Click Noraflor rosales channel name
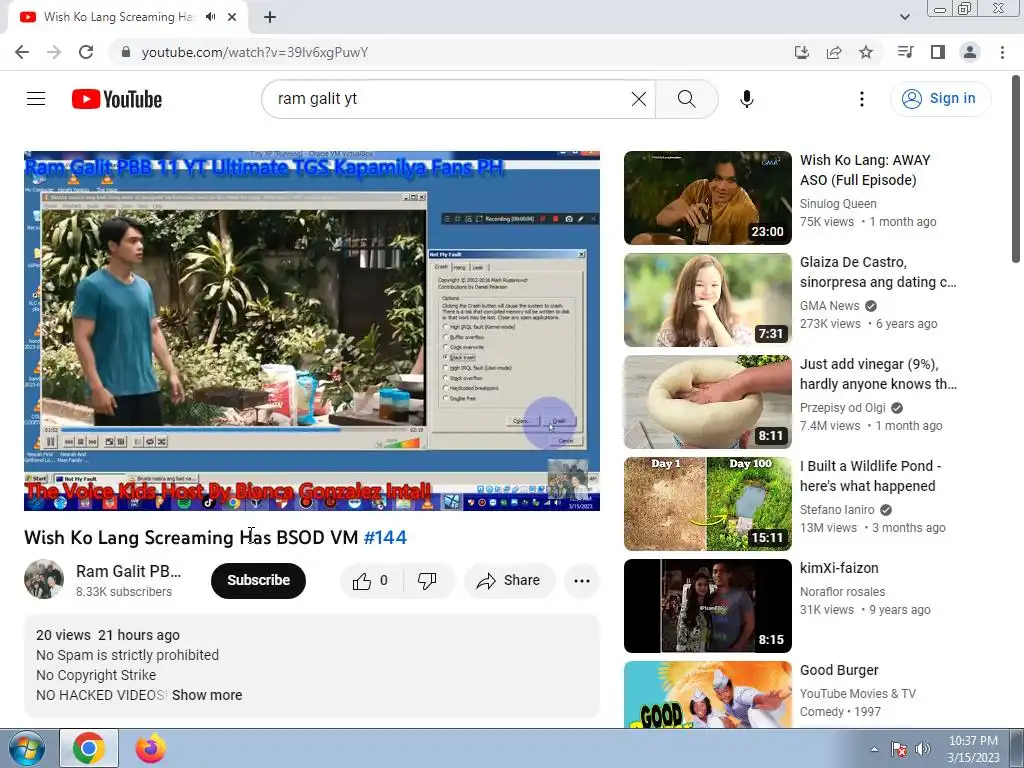Screen dimensions: 1024x768 tap(842, 592)
